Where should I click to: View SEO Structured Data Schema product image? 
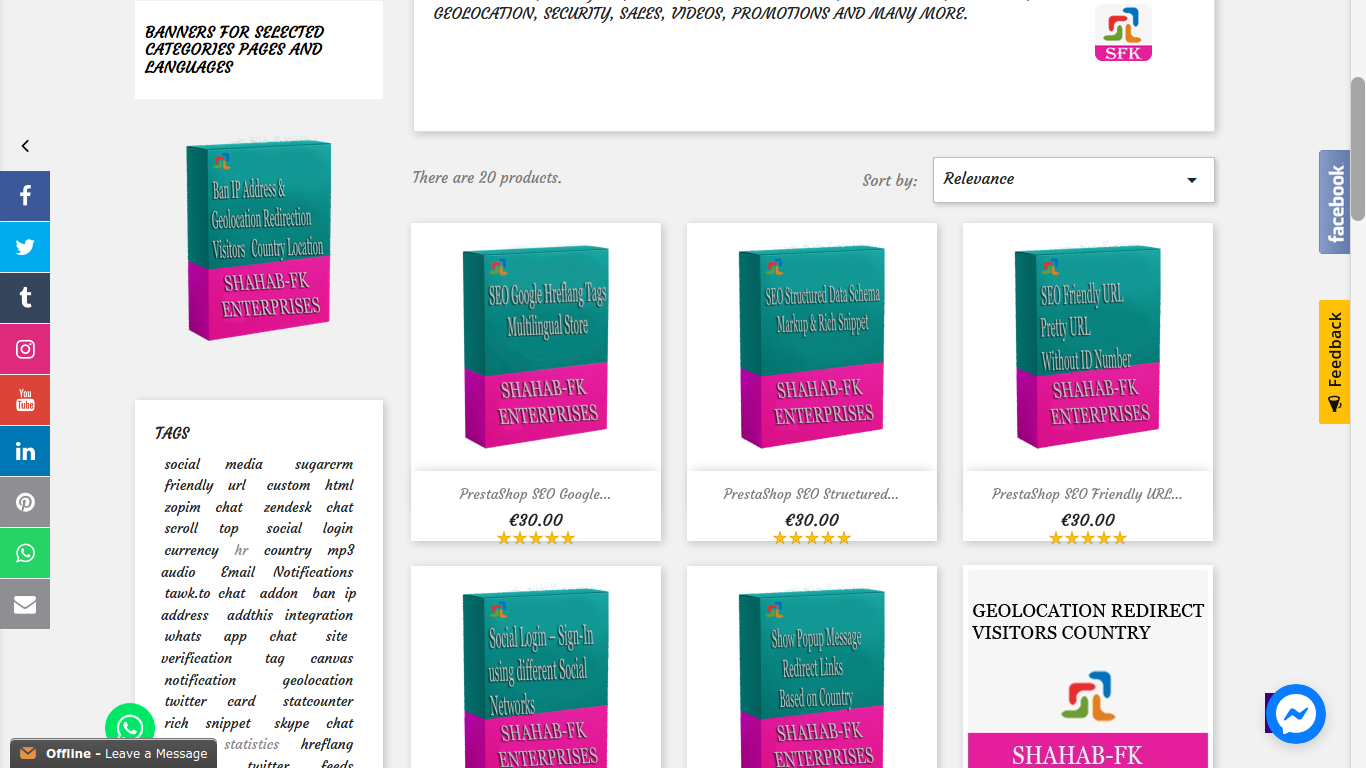(812, 347)
